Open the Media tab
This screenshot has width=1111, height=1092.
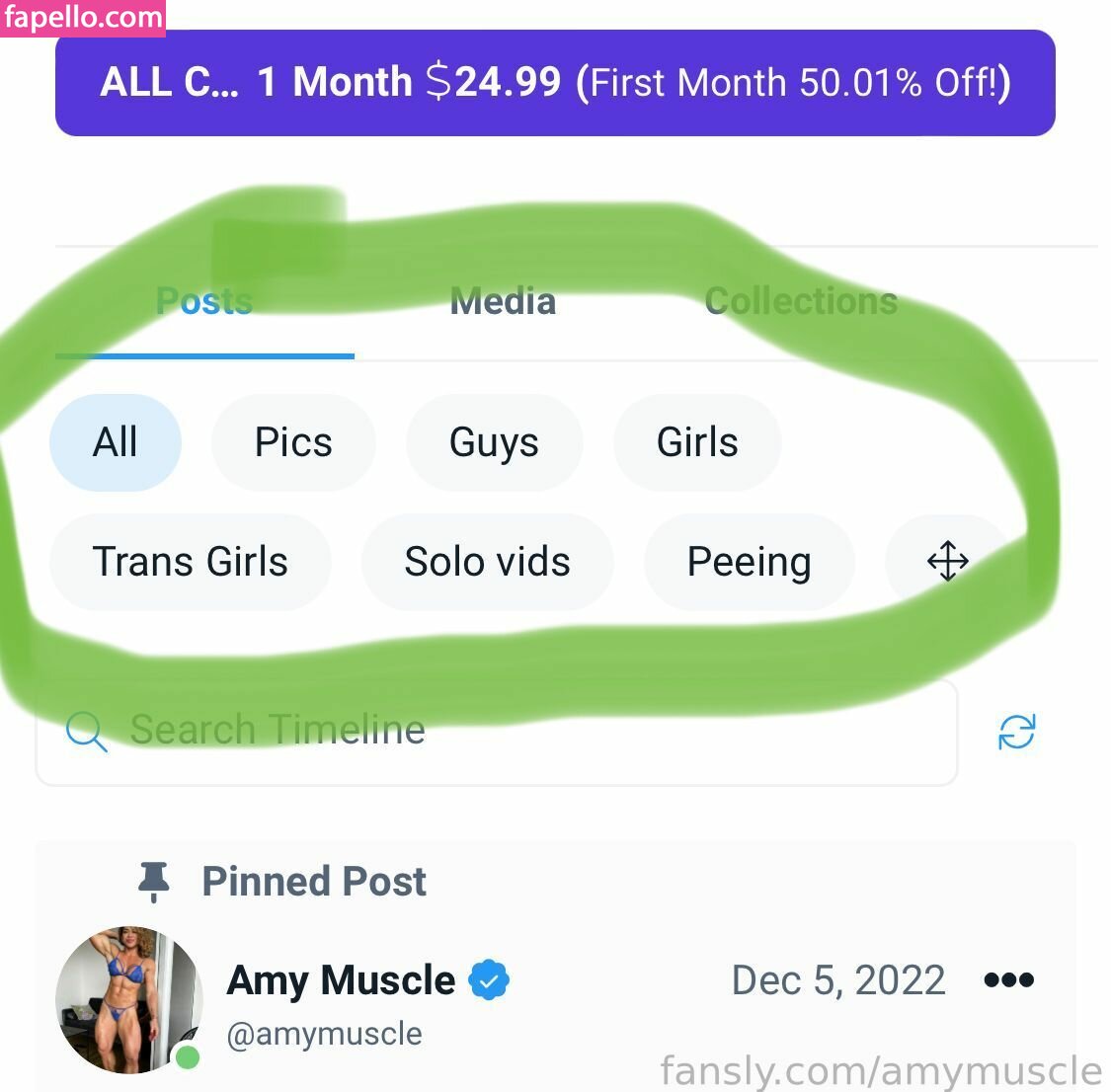(x=503, y=301)
